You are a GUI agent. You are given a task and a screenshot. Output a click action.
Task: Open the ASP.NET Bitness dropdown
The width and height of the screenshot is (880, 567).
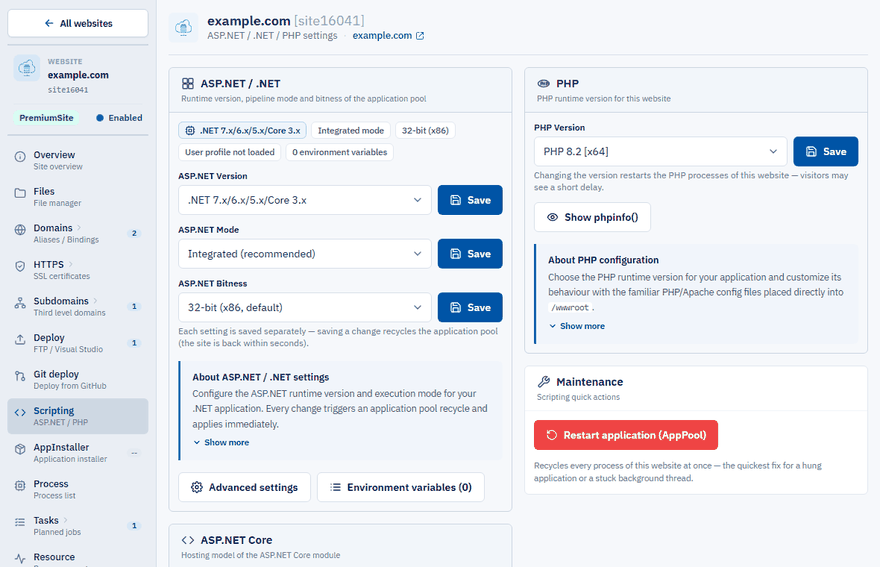(305, 307)
